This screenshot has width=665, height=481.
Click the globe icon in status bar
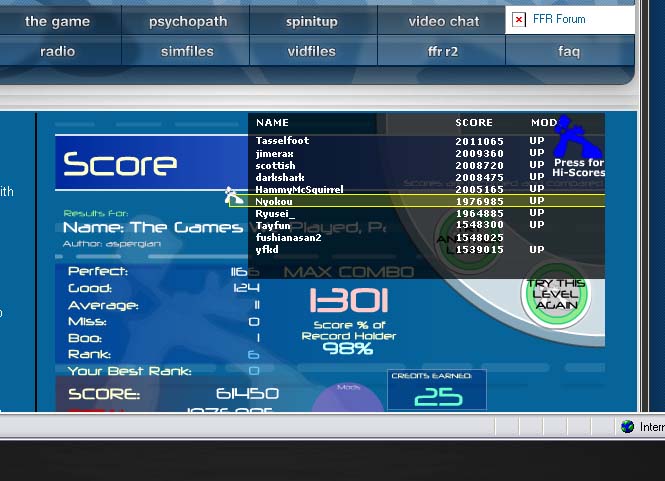tap(627, 426)
